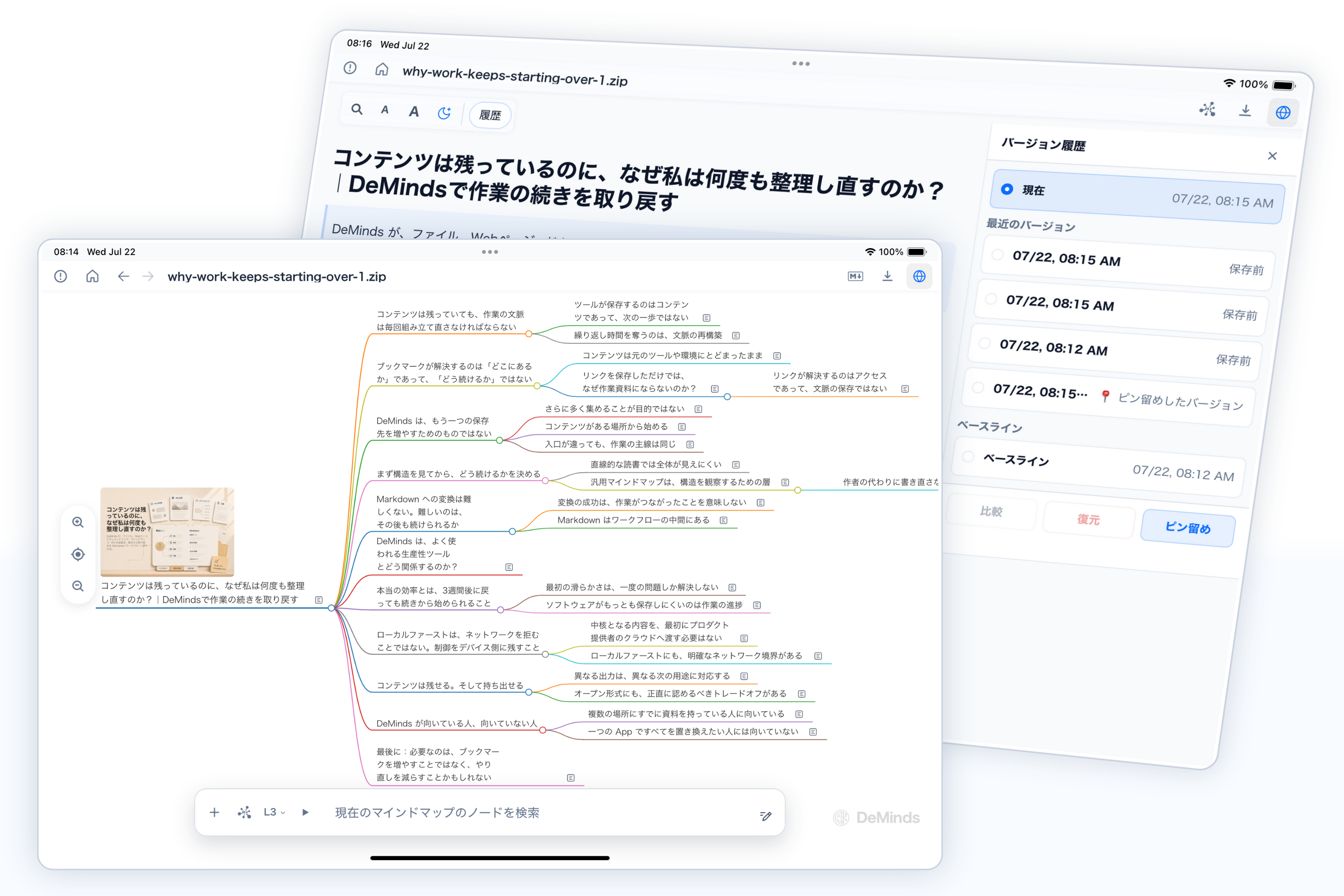Click the info icon in back document window
The width and height of the screenshot is (1344, 896).
point(350,68)
